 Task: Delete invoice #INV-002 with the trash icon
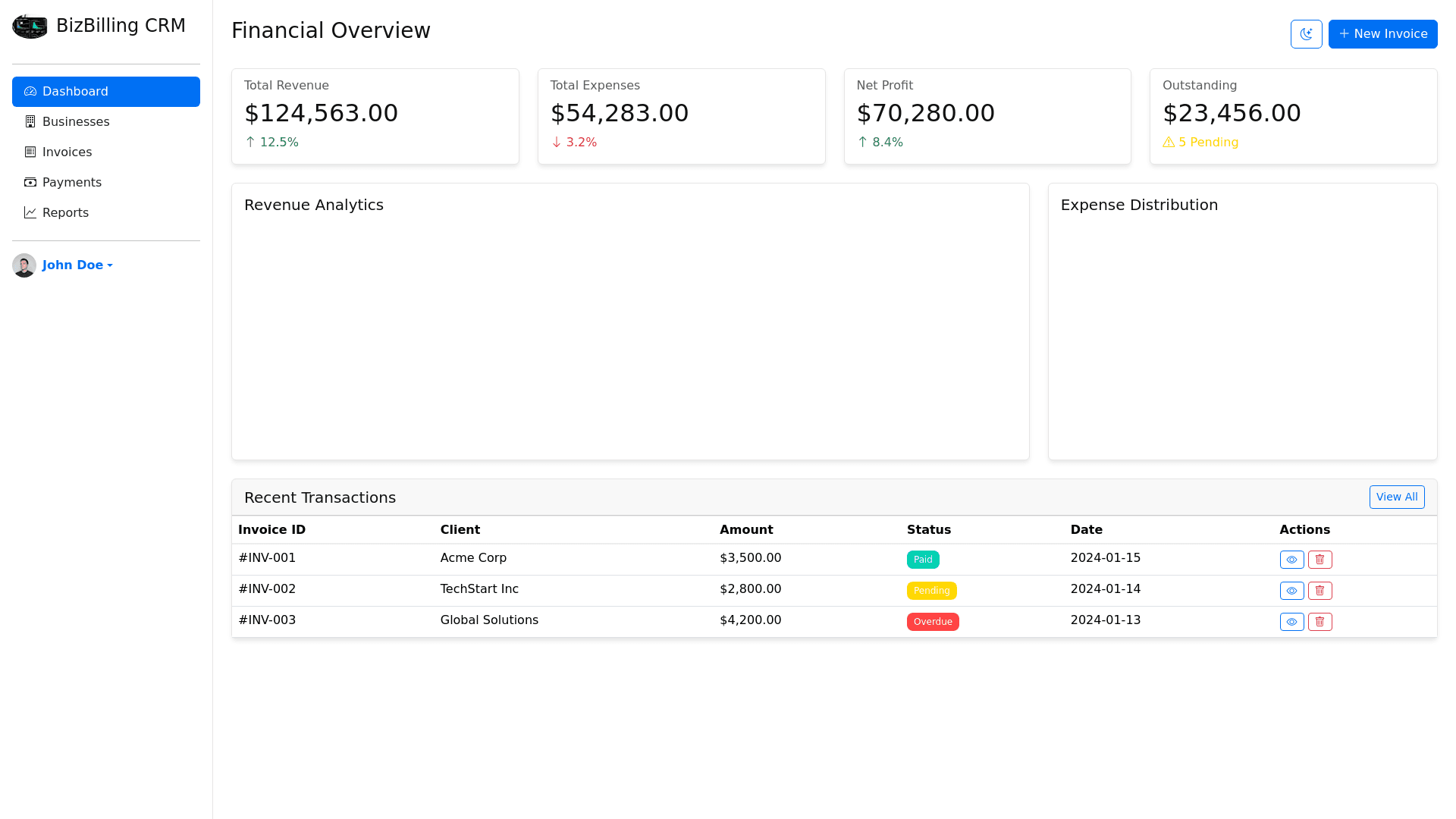point(1319,591)
